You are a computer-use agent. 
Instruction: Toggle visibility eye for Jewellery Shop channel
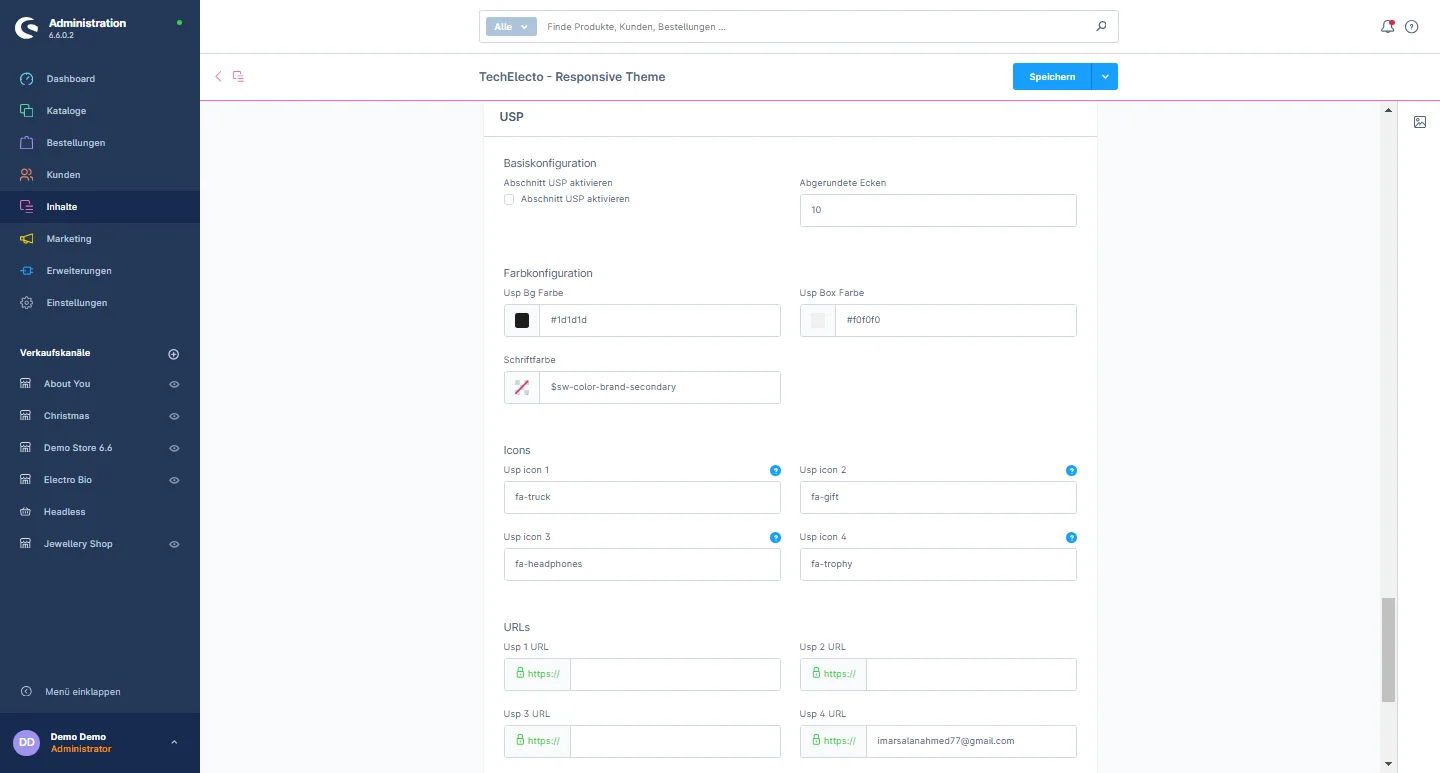174,544
